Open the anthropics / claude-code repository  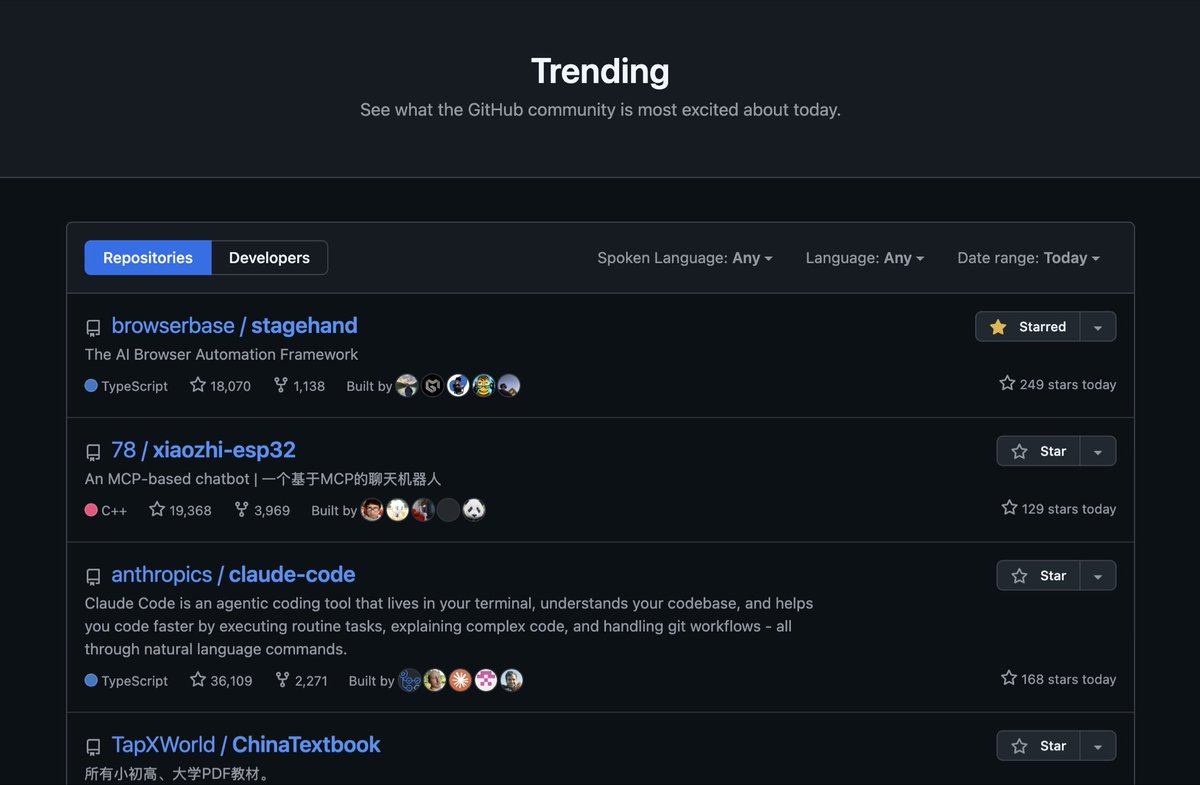[x=233, y=575]
